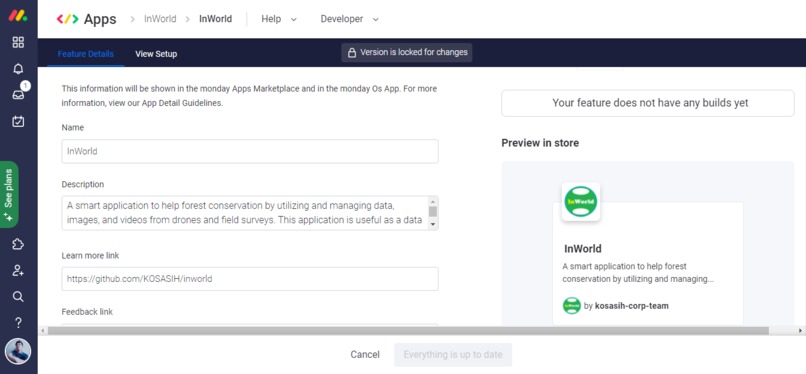Screen dimensions: 806x374
Task: Click the Cancel button
Action: [365, 354]
